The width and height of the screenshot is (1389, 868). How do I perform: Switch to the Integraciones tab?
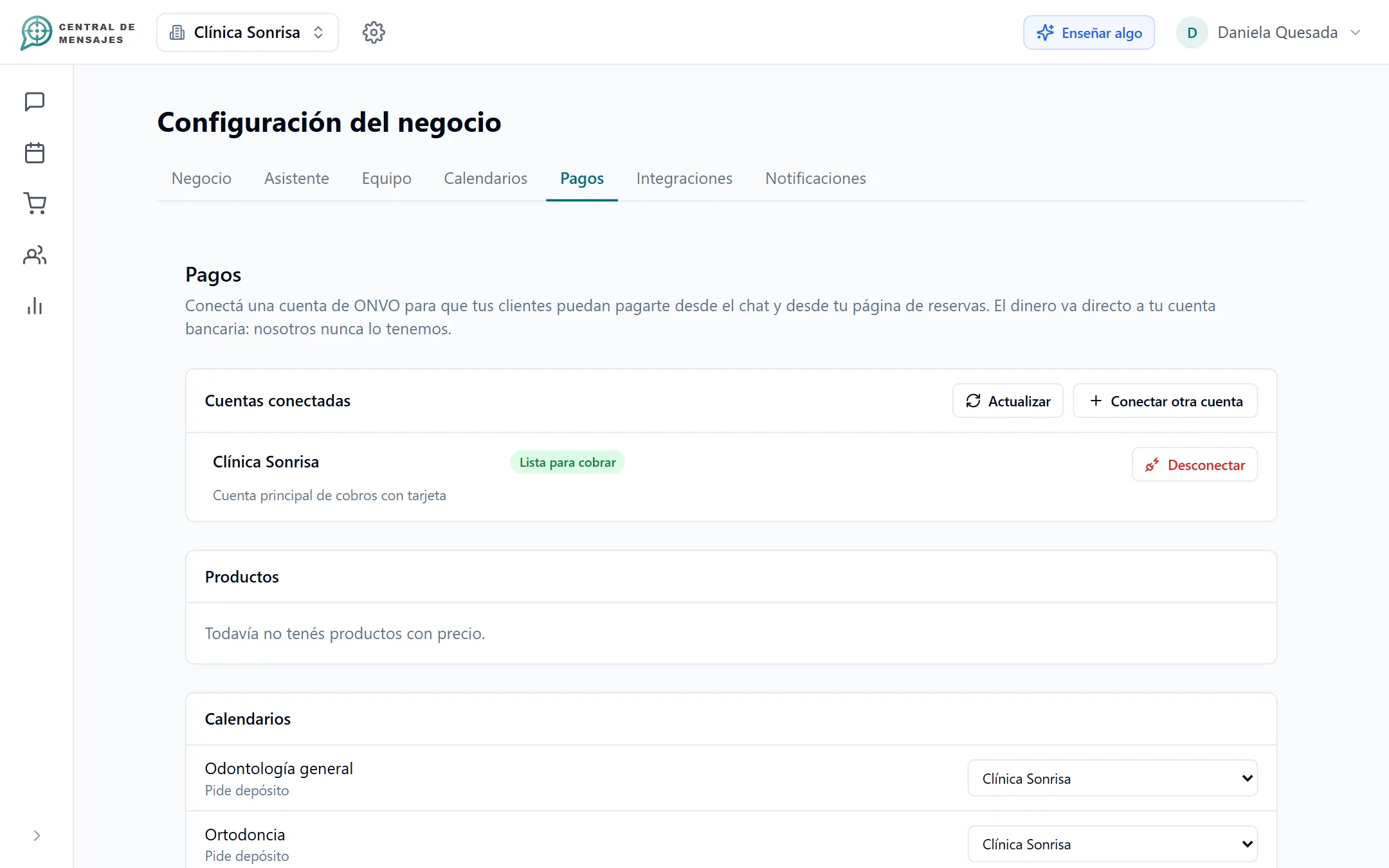(684, 178)
